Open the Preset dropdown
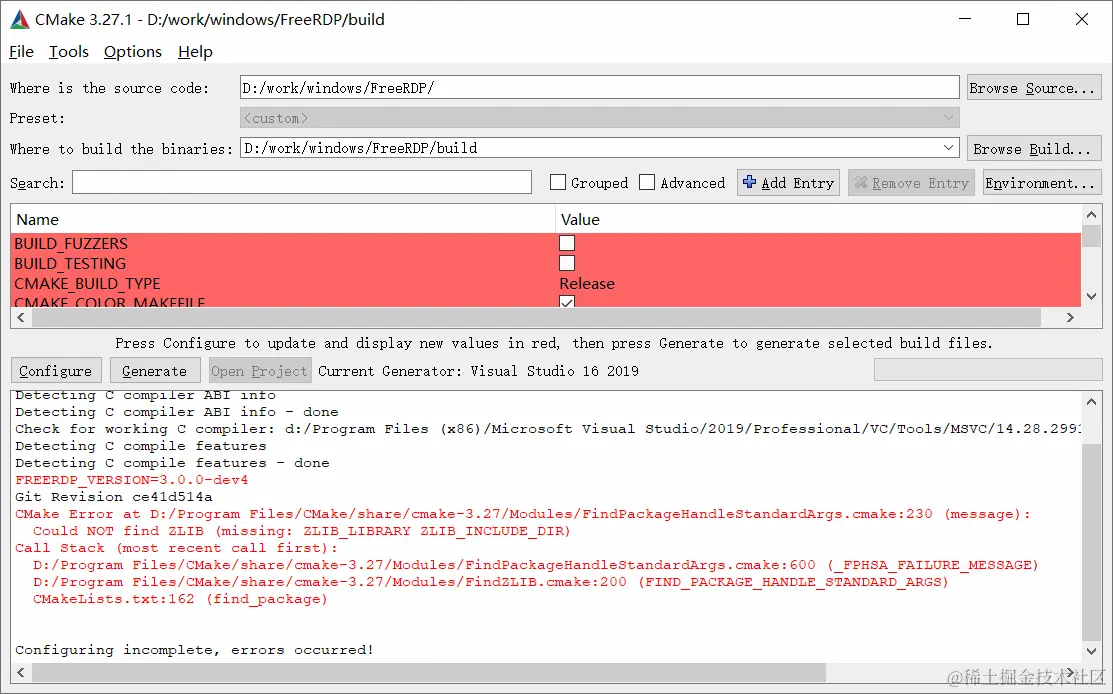 click(948, 118)
